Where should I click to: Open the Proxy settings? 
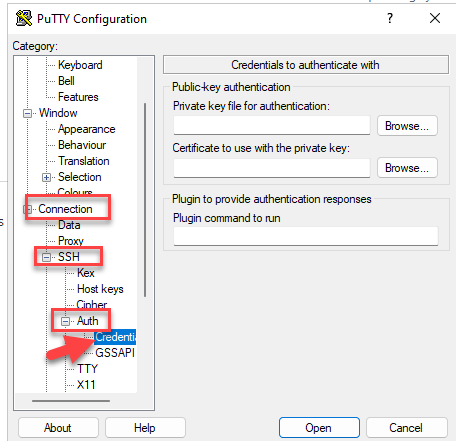coord(71,241)
